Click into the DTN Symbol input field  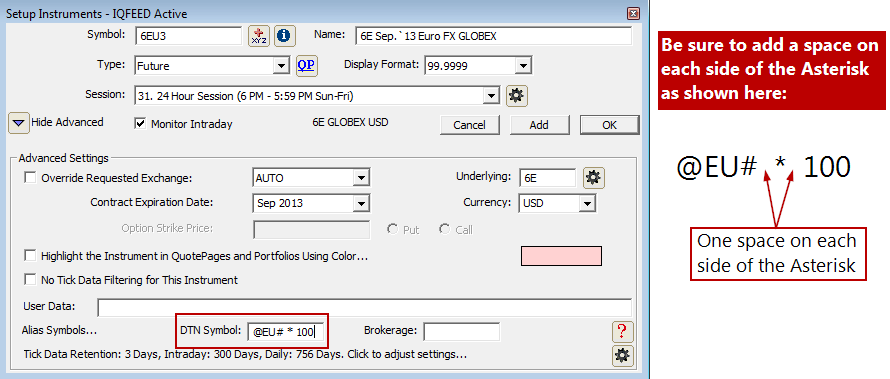pyautogui.click(x=286, y=331)
